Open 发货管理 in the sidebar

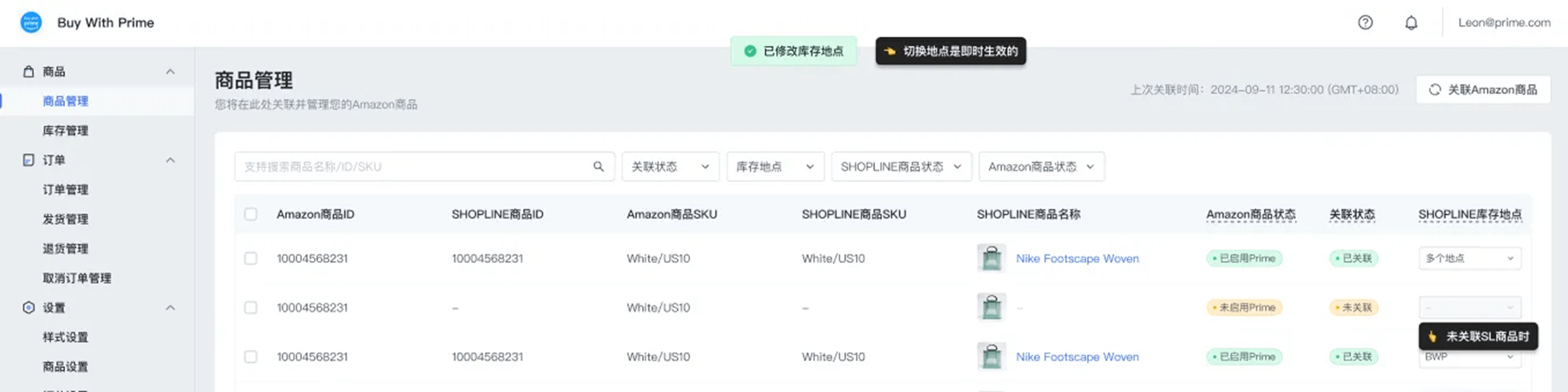tap(65, 219)
